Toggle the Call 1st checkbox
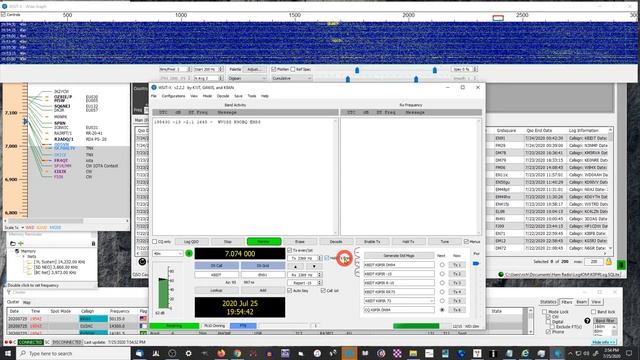This screenshot has height=360, width=640. pyautogui.click(x=323, y=291)
